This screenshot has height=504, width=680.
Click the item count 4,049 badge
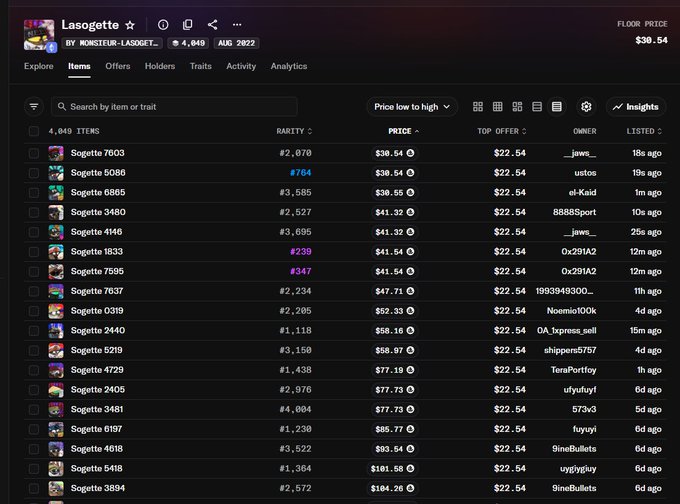[189, 43]
